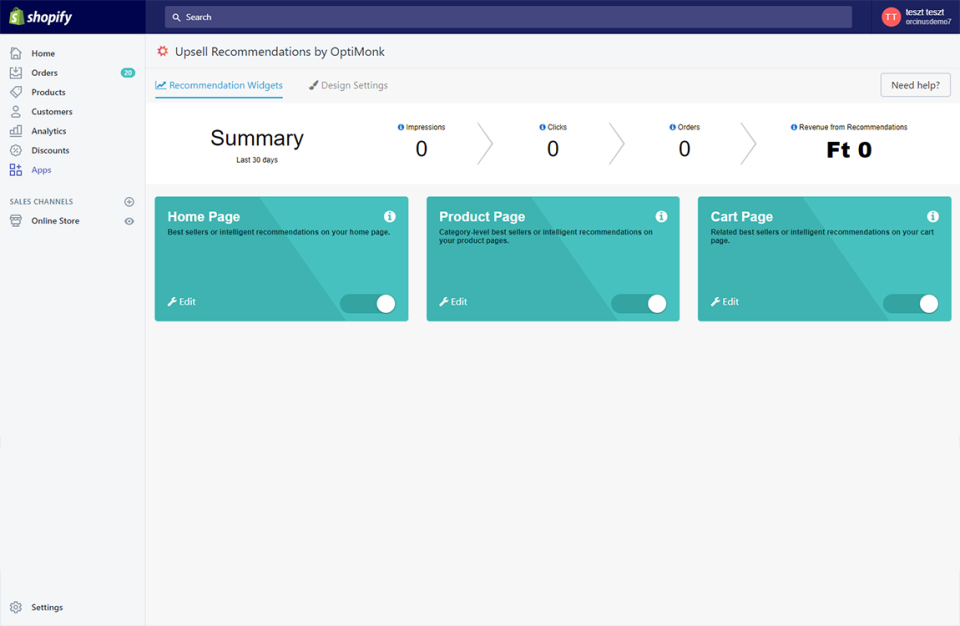Viewport: 960px width, 626px height.
Task: Toggle the Home Page widget switch
Action: point(368,304)
